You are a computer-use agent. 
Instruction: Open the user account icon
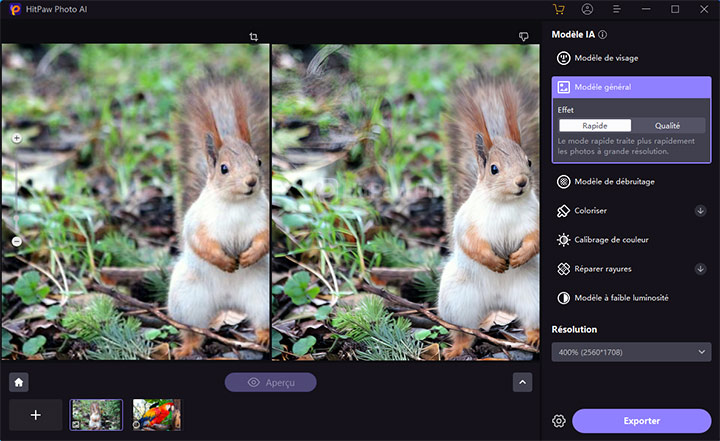tap(587, 9)
